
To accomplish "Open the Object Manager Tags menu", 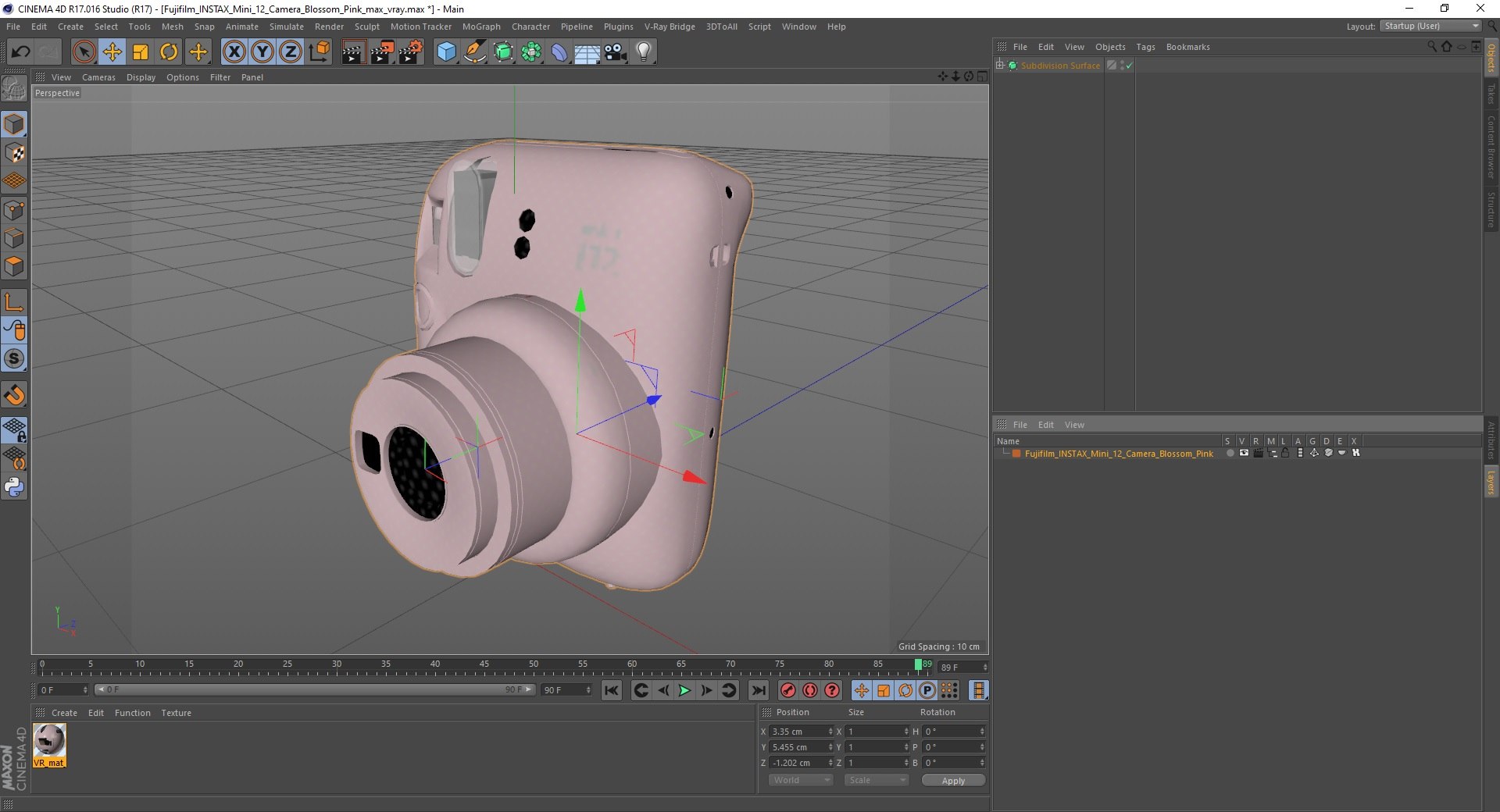I will pyautogui.click(x=1145, y=47).
